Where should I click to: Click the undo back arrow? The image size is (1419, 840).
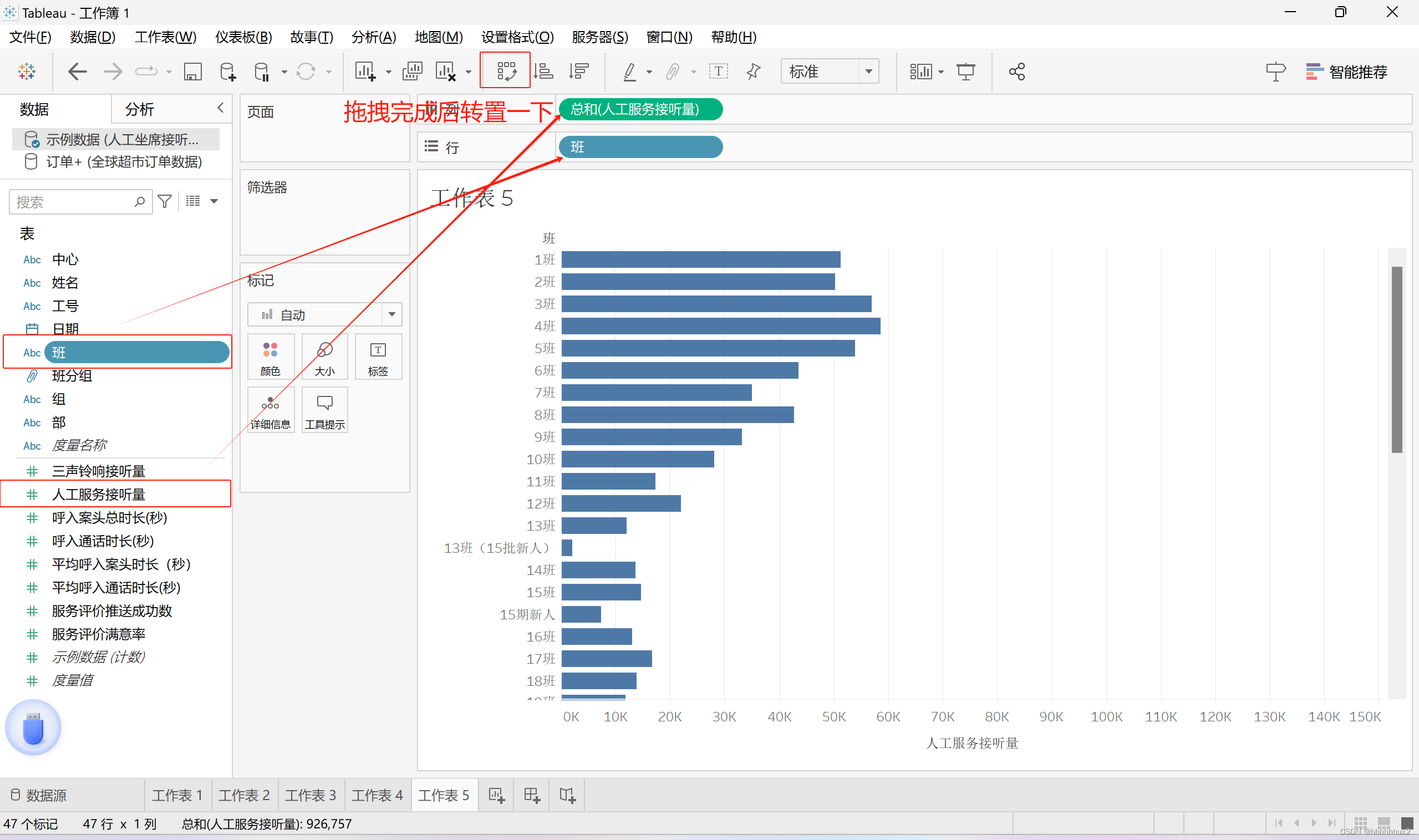77,72
